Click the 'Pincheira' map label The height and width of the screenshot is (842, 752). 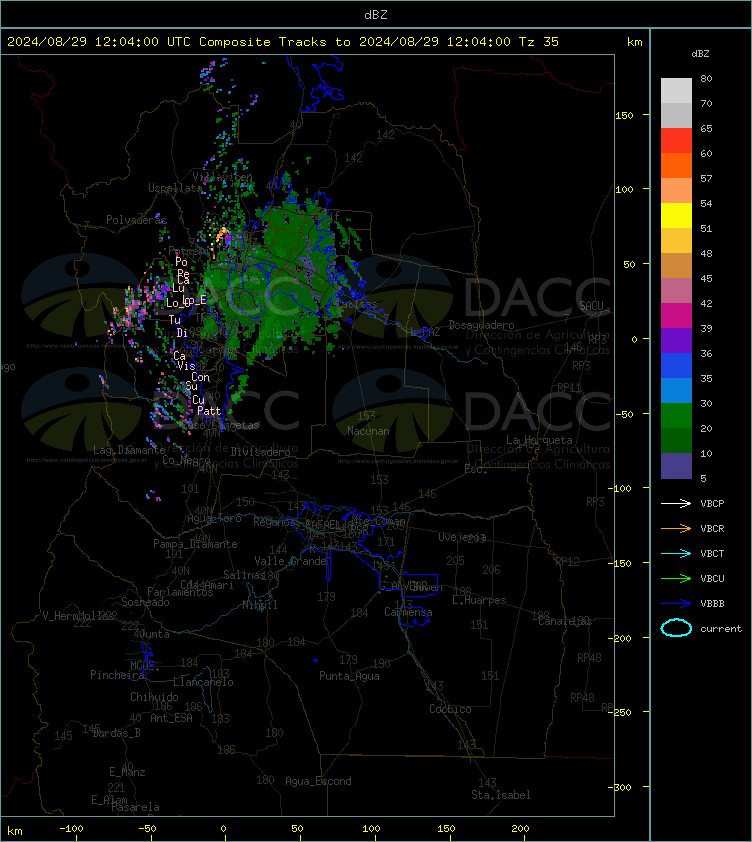click(117, 674)
